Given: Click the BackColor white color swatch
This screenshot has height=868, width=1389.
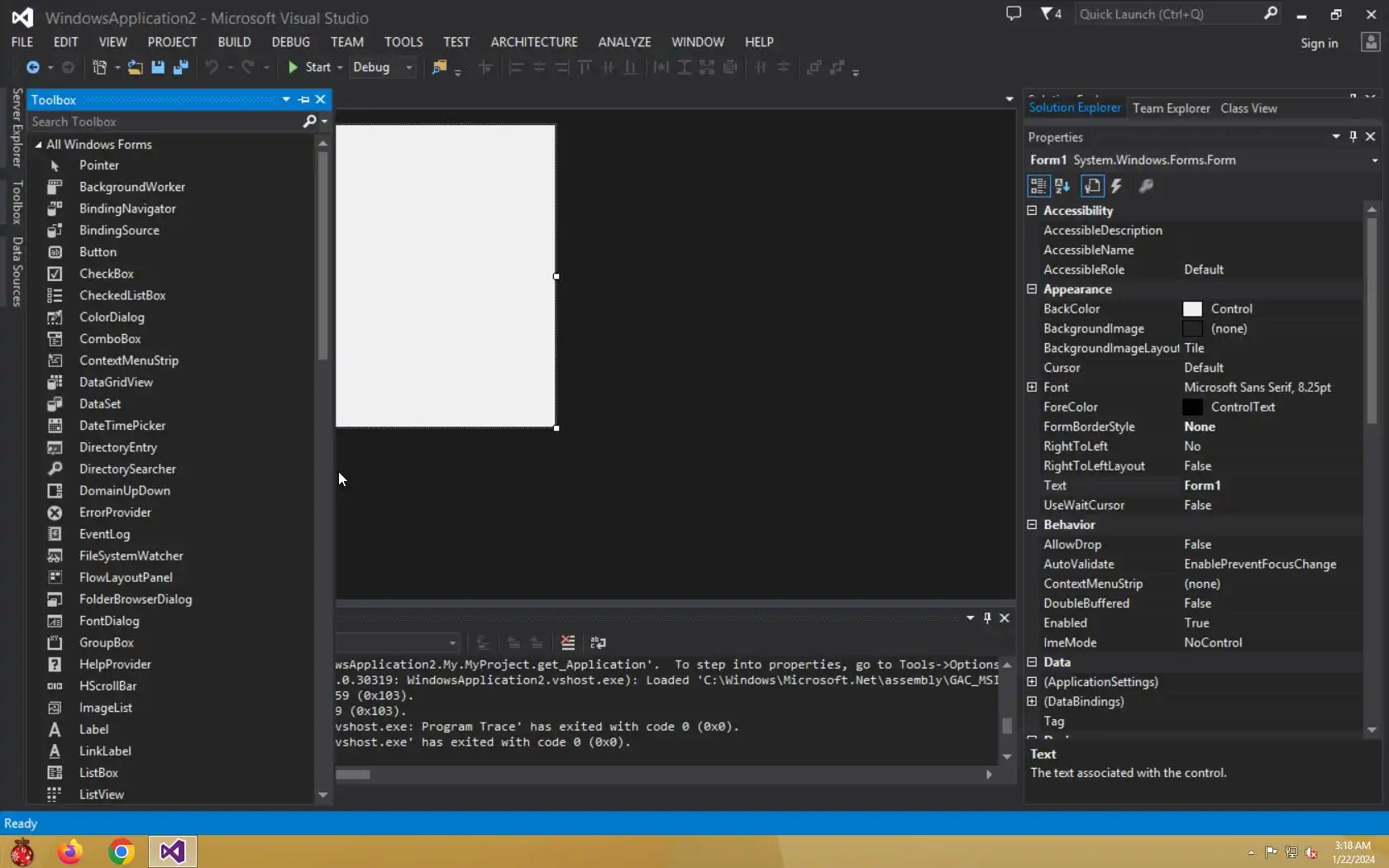Looking at the screenshot, I should [1192, 309].
